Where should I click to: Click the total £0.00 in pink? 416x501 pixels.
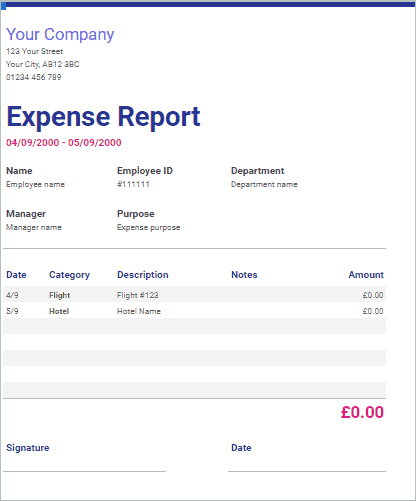362,412
